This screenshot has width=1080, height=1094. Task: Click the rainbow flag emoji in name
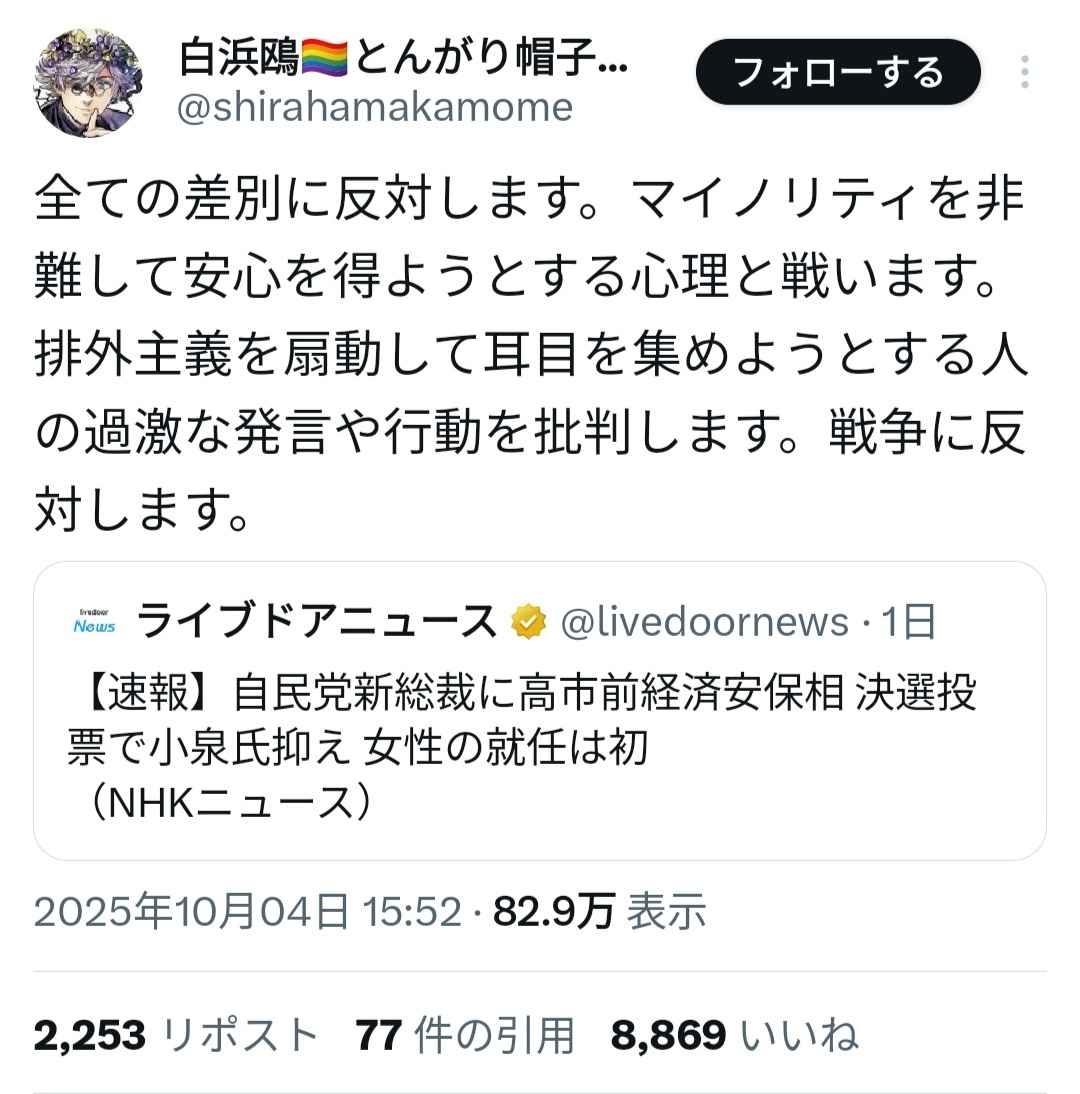[x=324, y=57]
